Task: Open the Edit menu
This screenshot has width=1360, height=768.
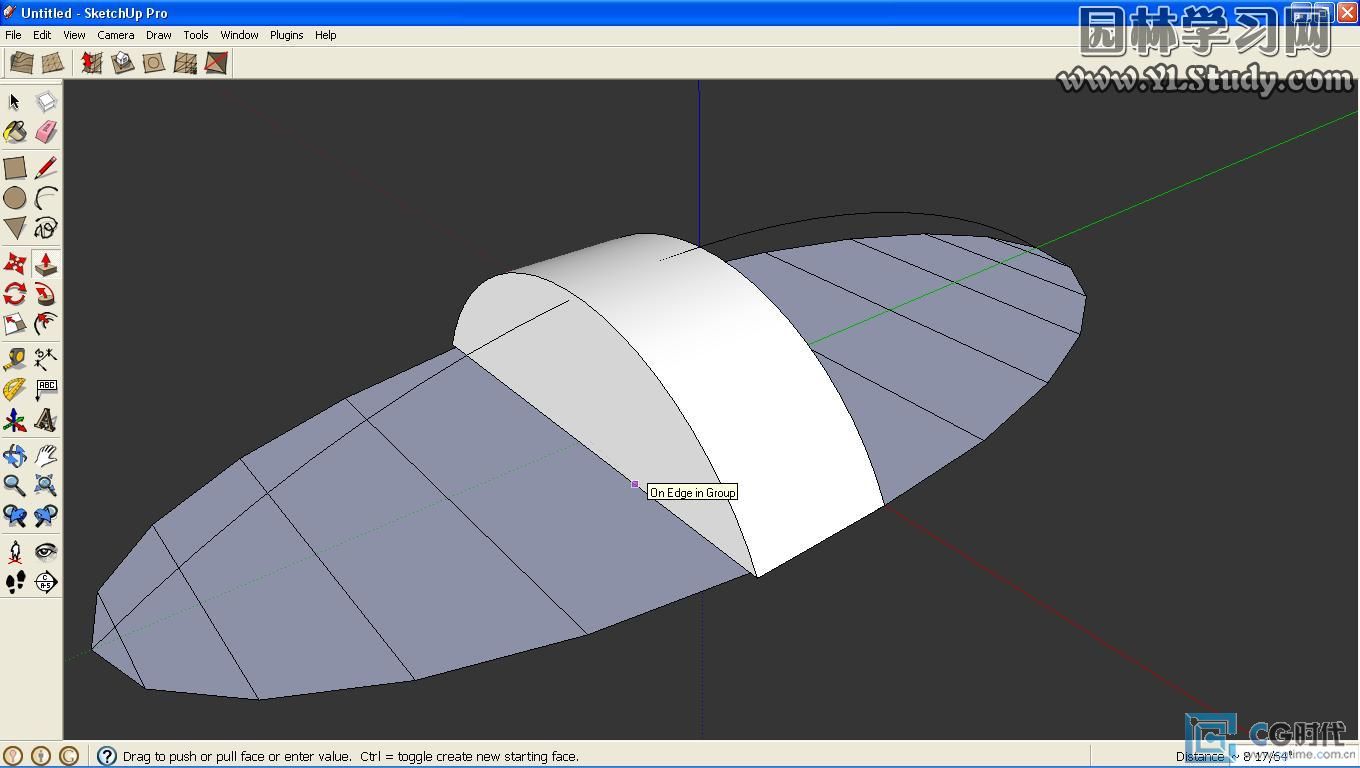Action: coord(42,35)
